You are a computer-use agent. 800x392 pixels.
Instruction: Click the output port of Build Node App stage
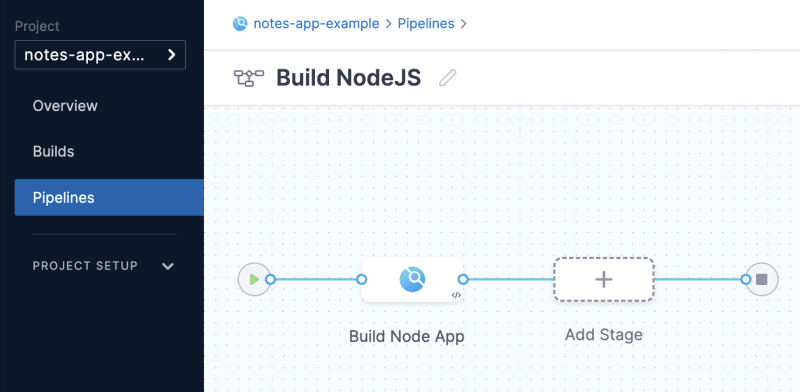click(x=463, y=279)
